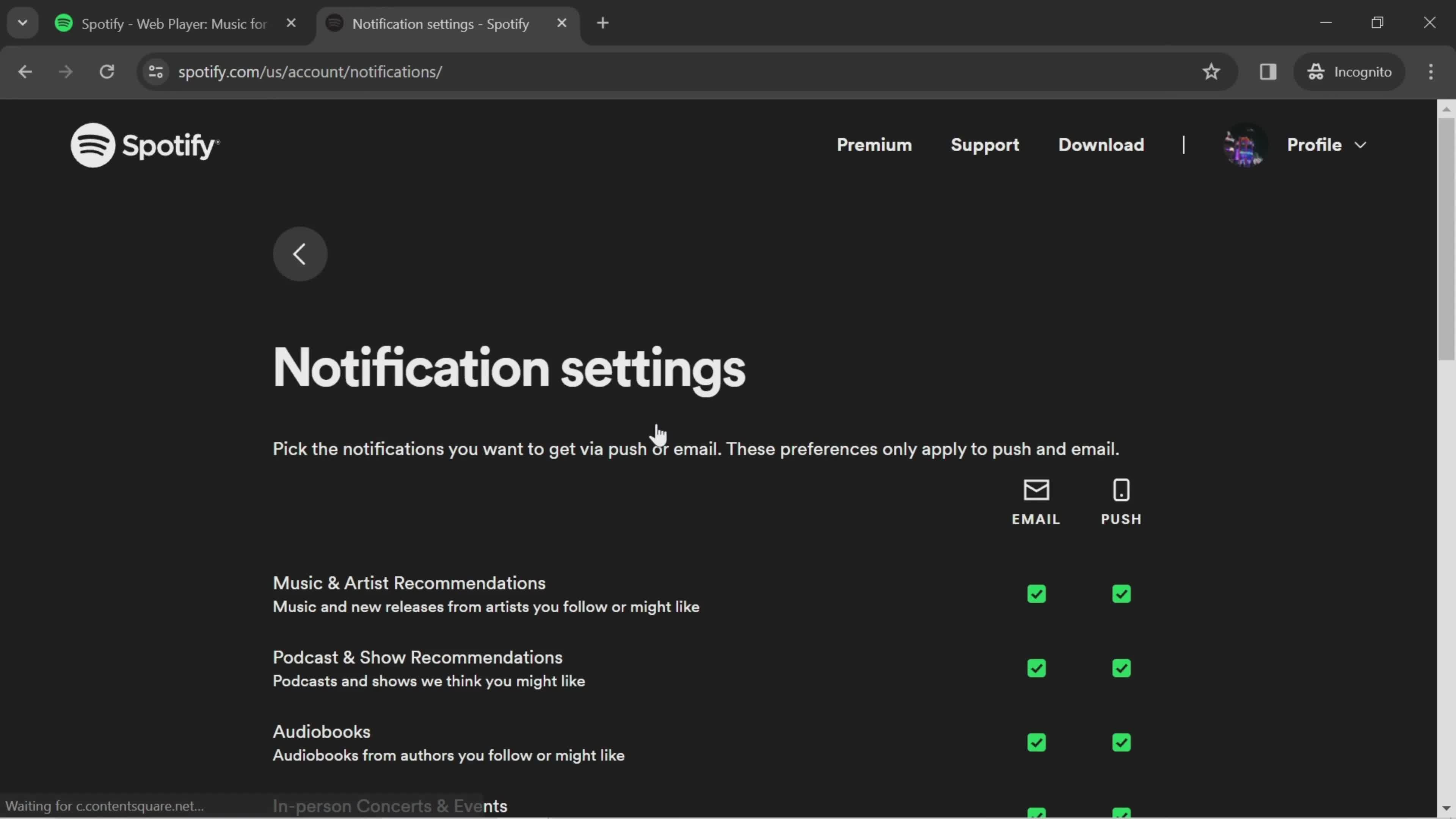The width and height of the screenshot is (1456, 819).
Task: Click the browser forward arrow
Action: pyautogui.click(x=66, y=72)
